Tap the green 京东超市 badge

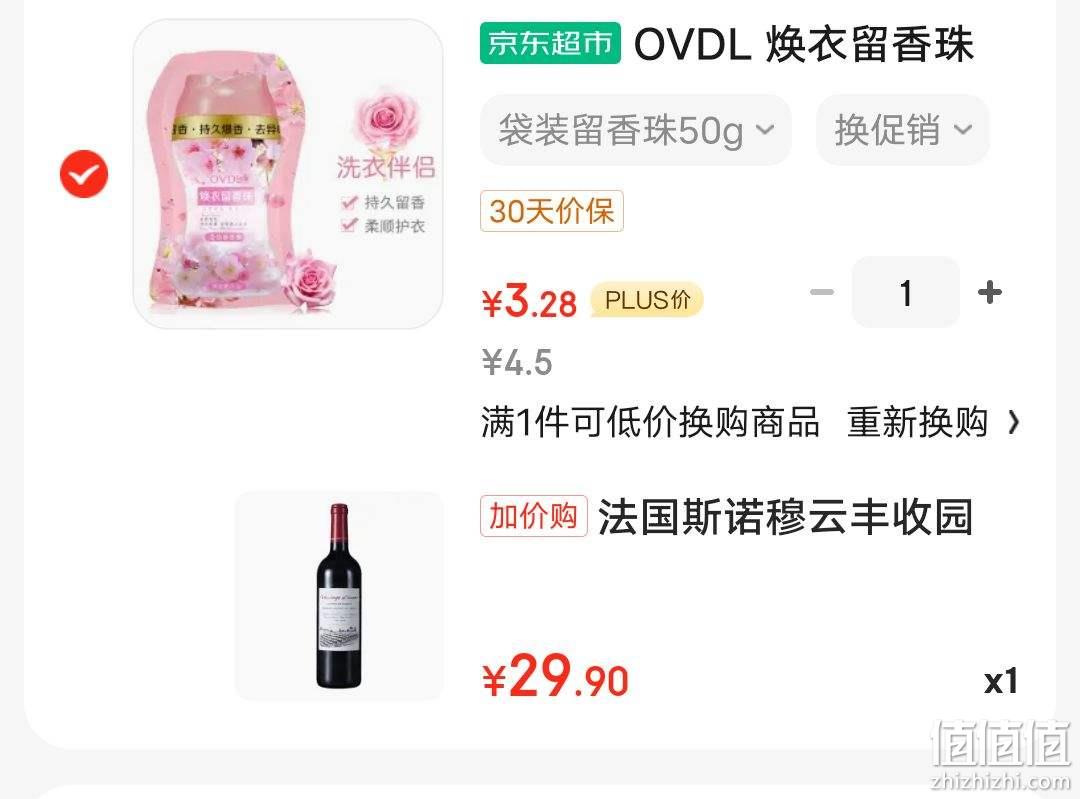(x=550, y=43)
